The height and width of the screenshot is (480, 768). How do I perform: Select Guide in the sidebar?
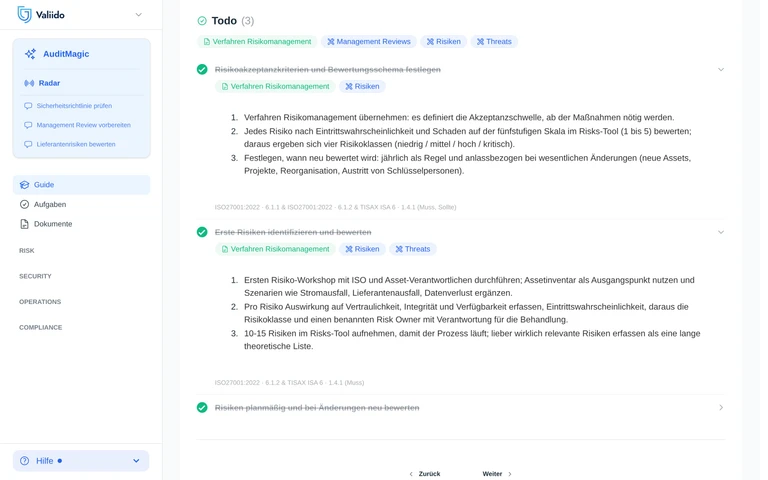(x=81, y=185)
